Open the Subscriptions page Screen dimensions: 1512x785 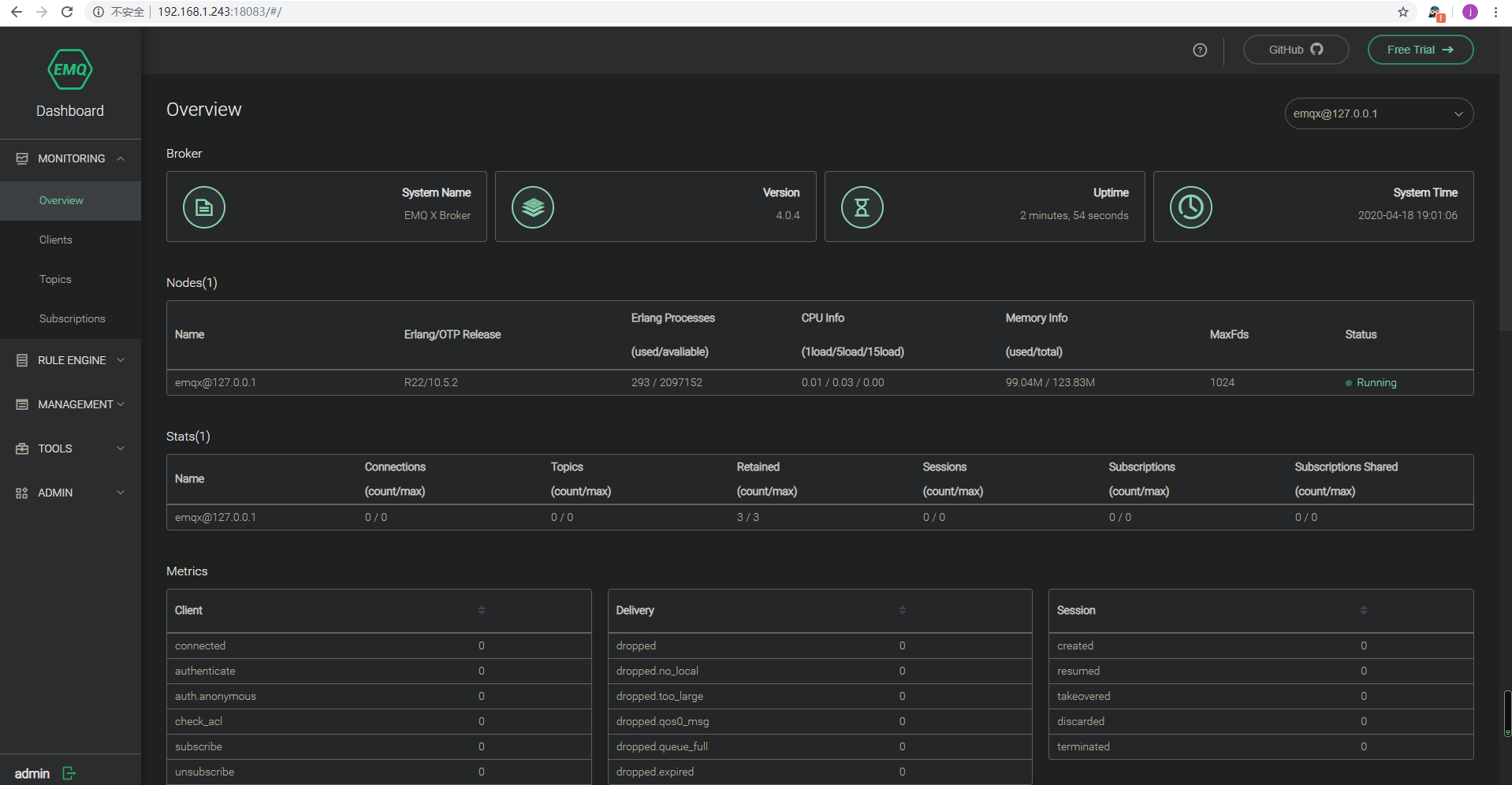point(72,318)
